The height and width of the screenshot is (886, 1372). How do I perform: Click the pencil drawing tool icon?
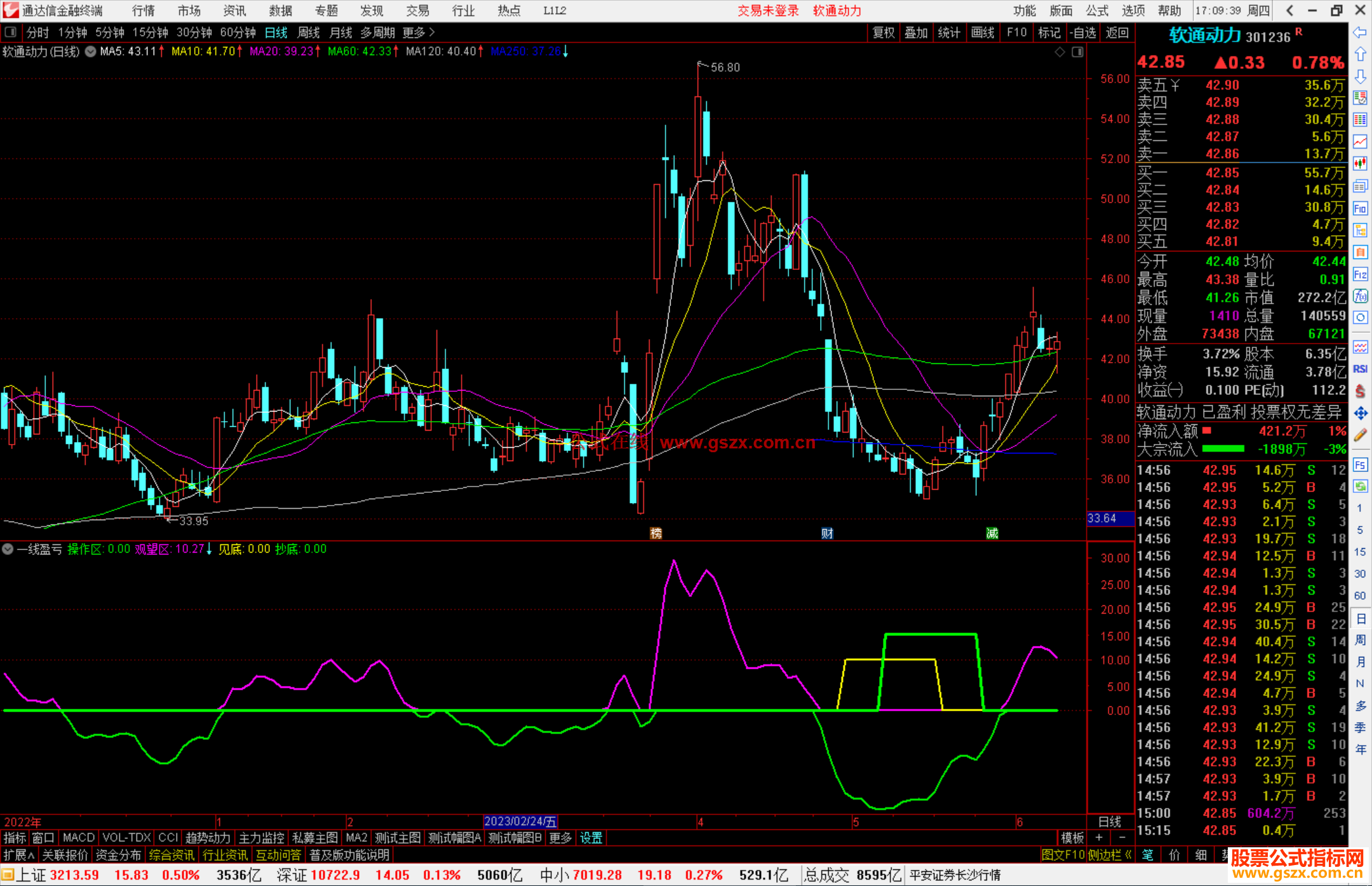pyautogui.click(x=1360, y=435)
